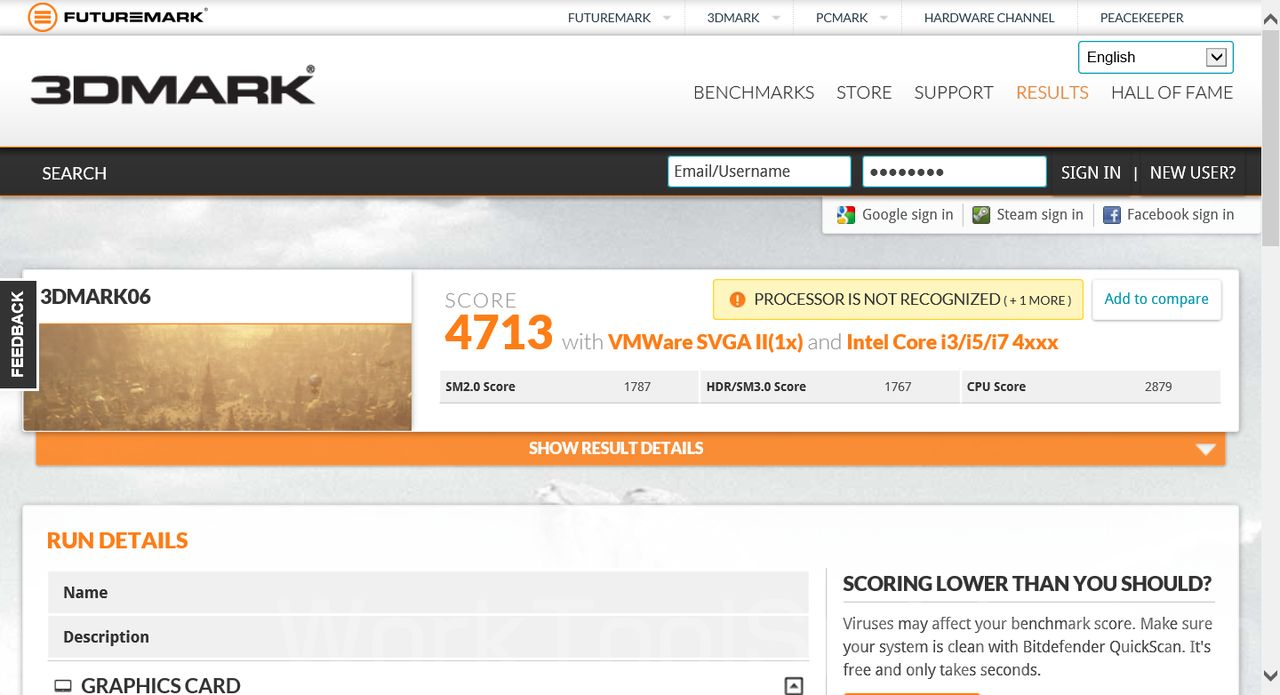Click the Intel Core i3/i5/i7 4xxx link
1280x695 pixels.
952,342
